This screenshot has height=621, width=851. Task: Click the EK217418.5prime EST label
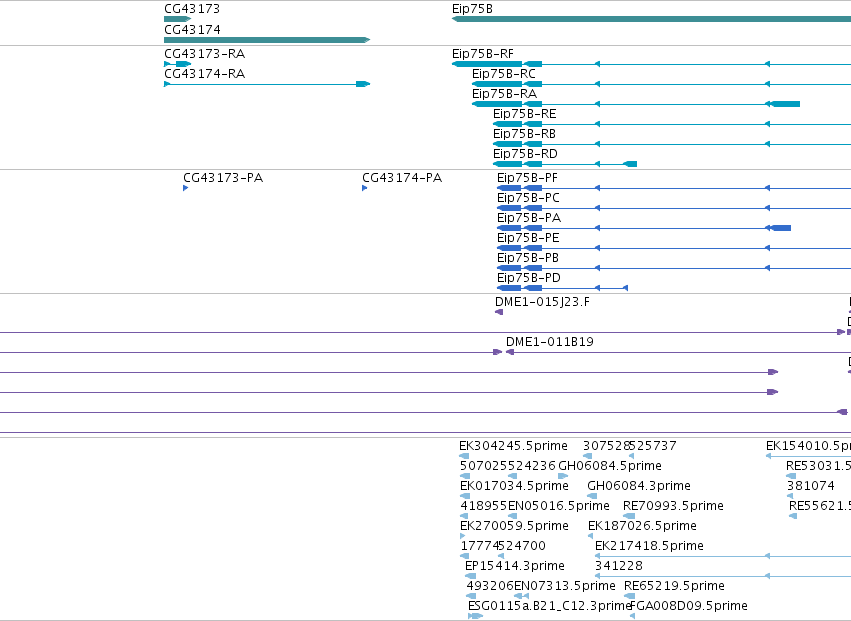pos(649,547)
